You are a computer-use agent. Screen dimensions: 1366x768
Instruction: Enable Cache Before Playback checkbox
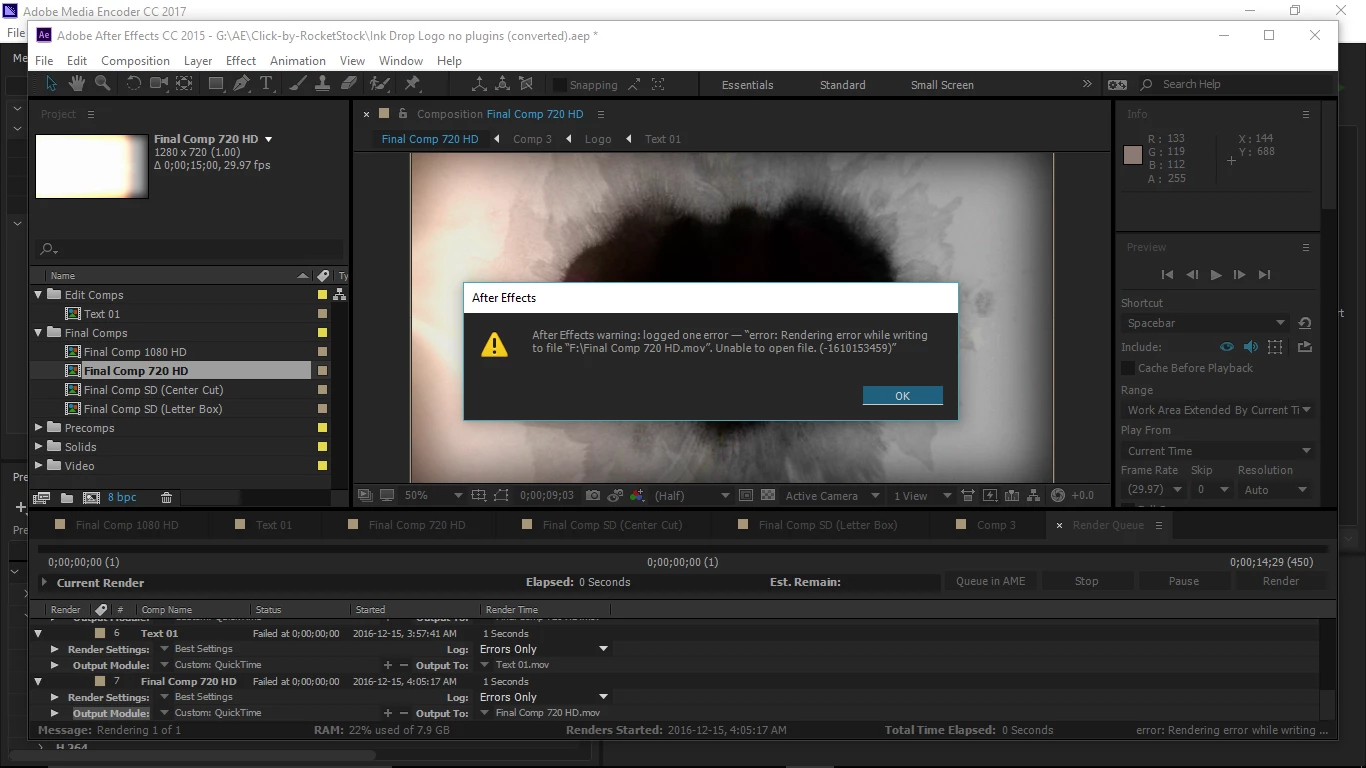1128,368
